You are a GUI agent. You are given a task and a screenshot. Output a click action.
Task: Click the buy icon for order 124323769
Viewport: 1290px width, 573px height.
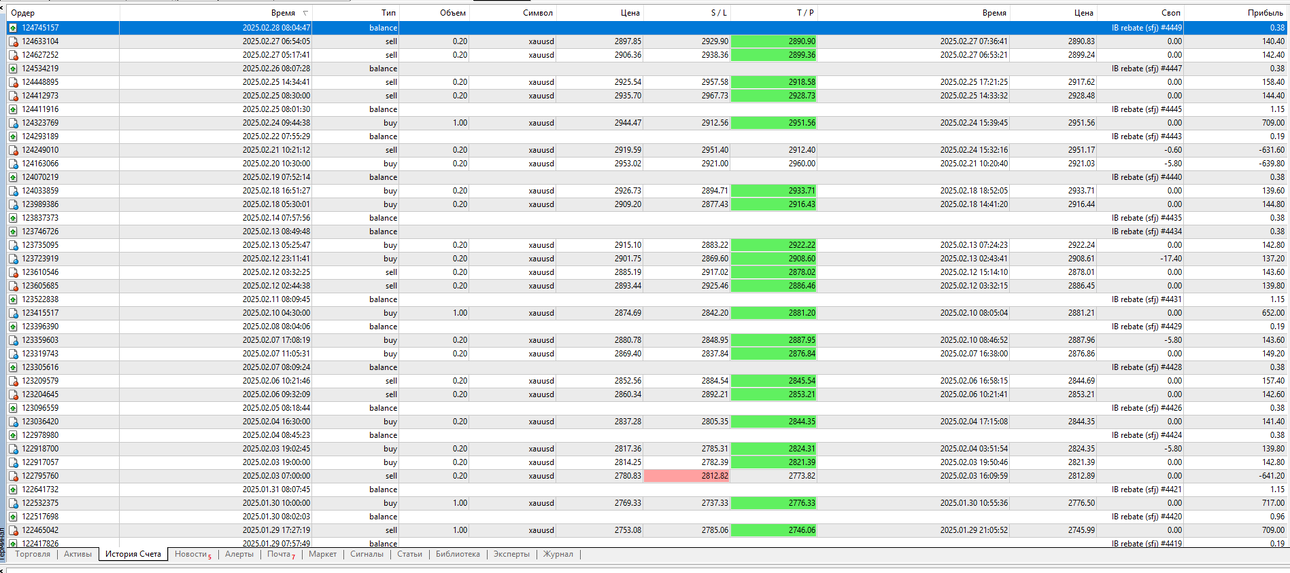pyautogui.click(x=13, y=123)
